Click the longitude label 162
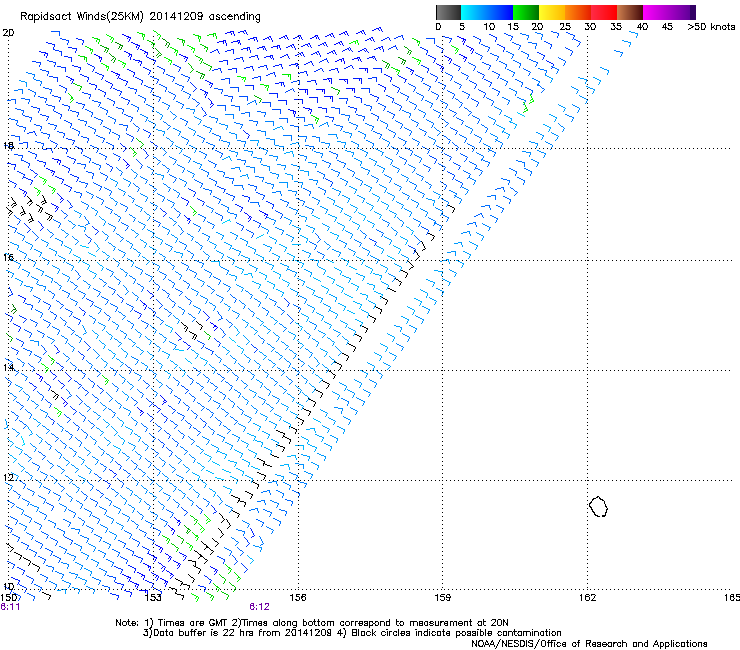 pos(587,598)
